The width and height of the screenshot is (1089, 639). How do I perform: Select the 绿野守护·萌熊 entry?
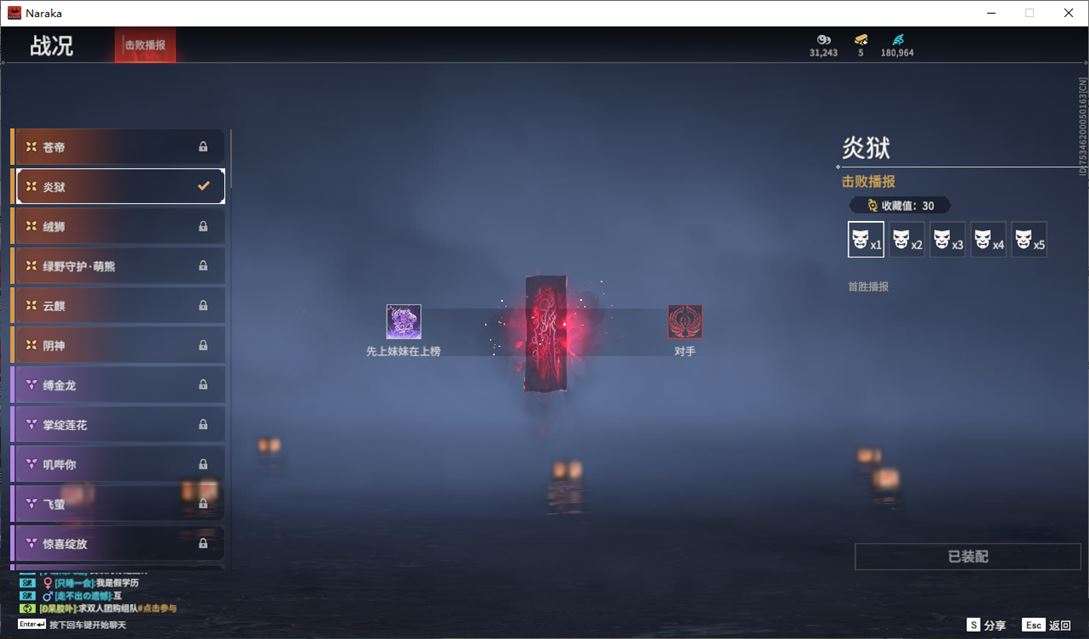tap(118, 265)
